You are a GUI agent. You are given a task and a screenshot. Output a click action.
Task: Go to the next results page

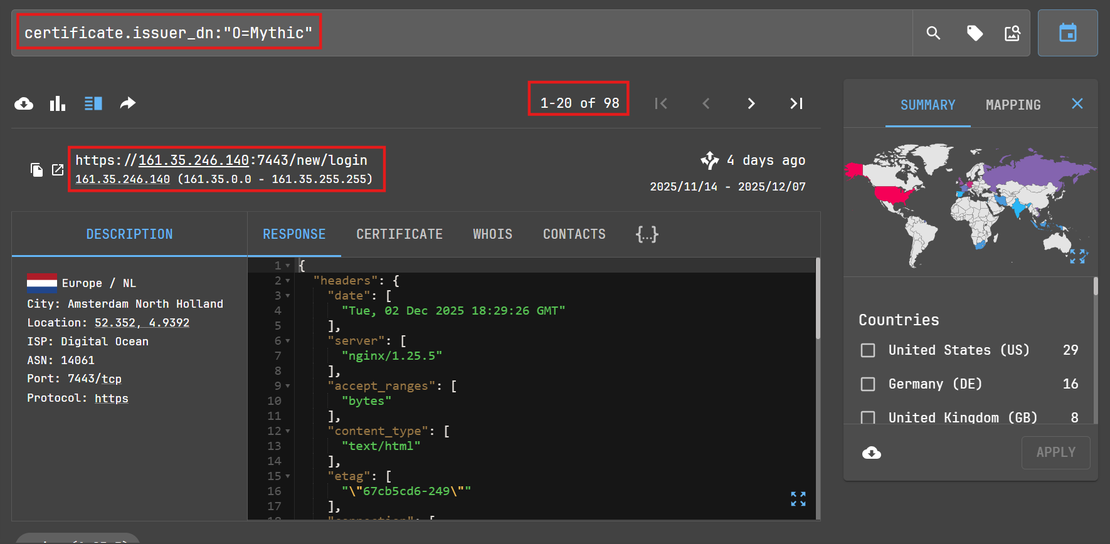click(x=751, y=103)
